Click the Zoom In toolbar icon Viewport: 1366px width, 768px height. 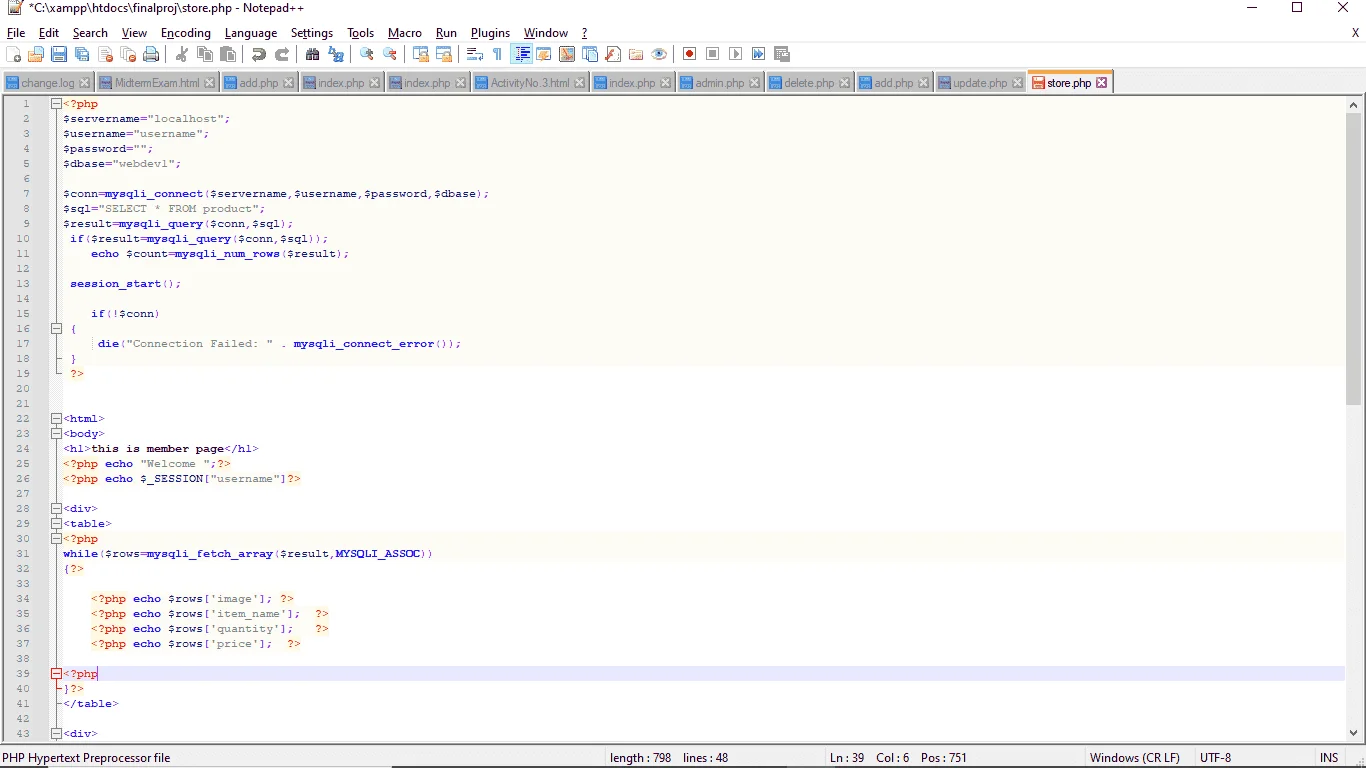pyautogui.click(x=367, y=54)
